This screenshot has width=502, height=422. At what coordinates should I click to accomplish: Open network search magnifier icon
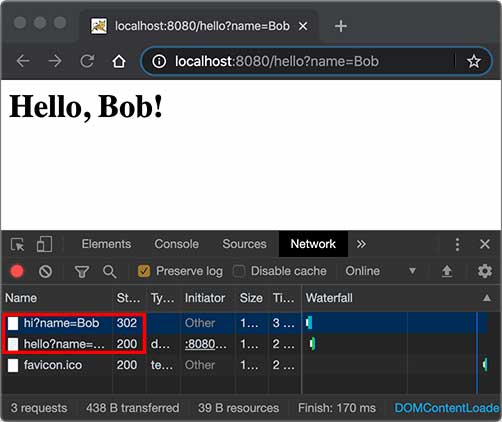coord(109,272)
